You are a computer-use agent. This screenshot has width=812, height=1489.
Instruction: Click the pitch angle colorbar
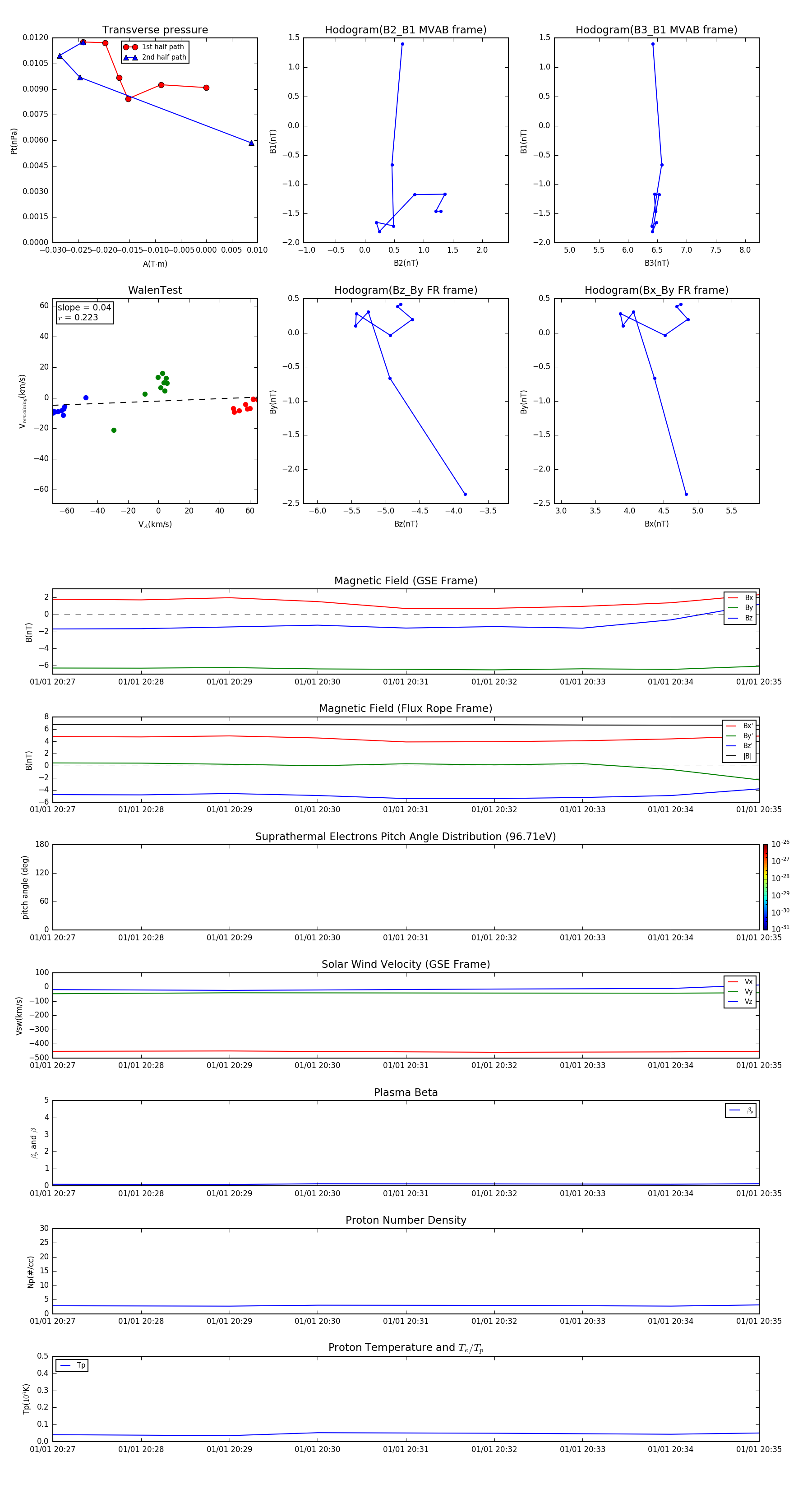coord(765,887)
